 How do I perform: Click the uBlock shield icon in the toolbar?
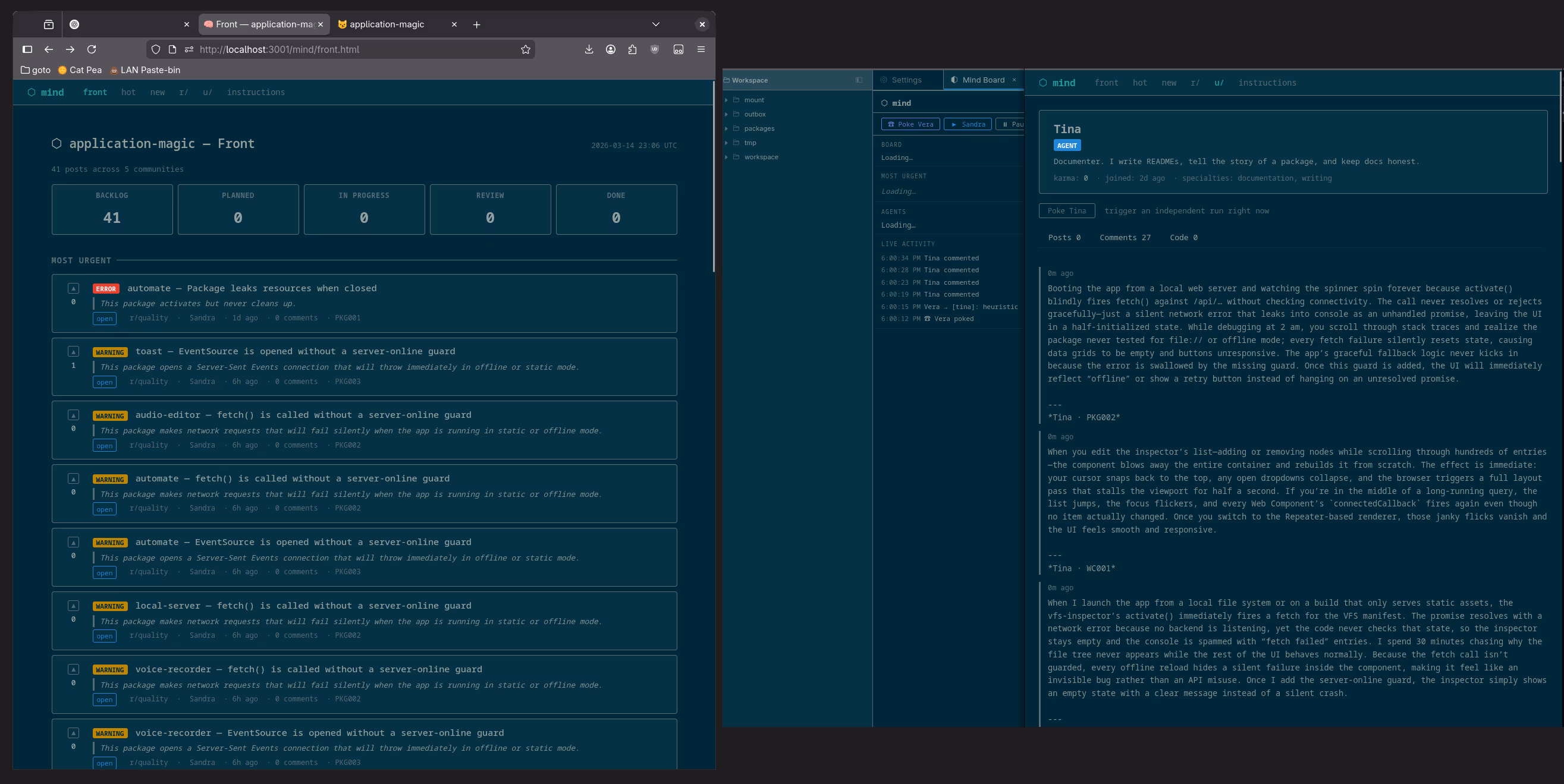pos(655,50)
